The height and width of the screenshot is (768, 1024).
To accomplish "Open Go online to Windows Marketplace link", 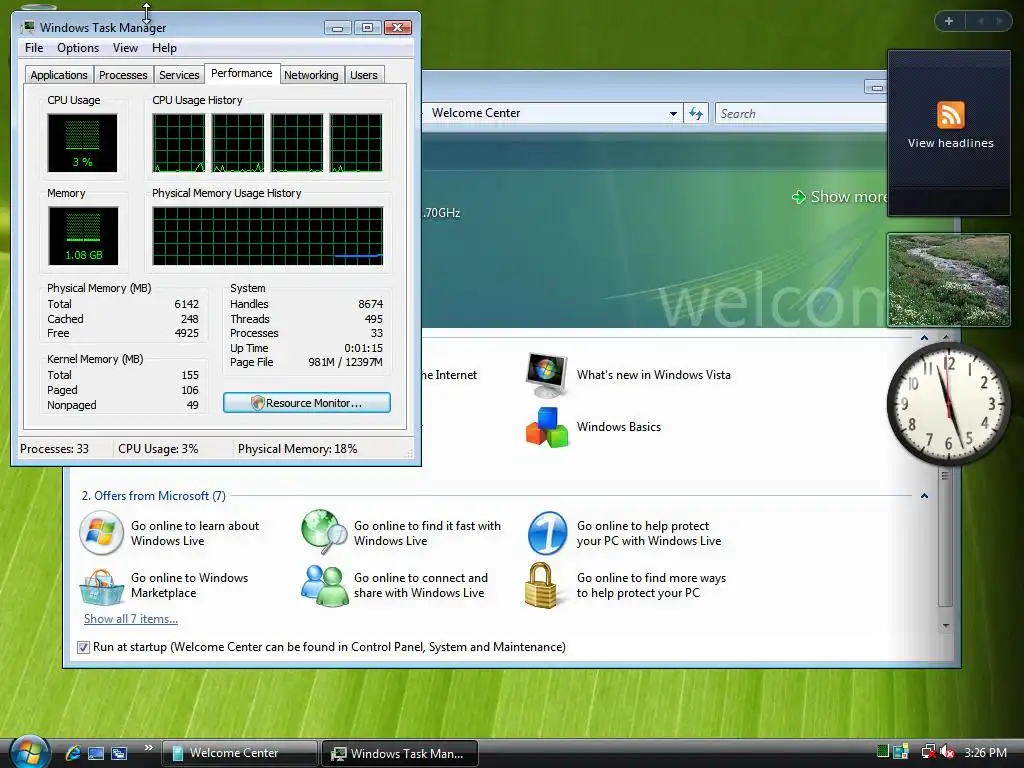I will tap(189, 585).
